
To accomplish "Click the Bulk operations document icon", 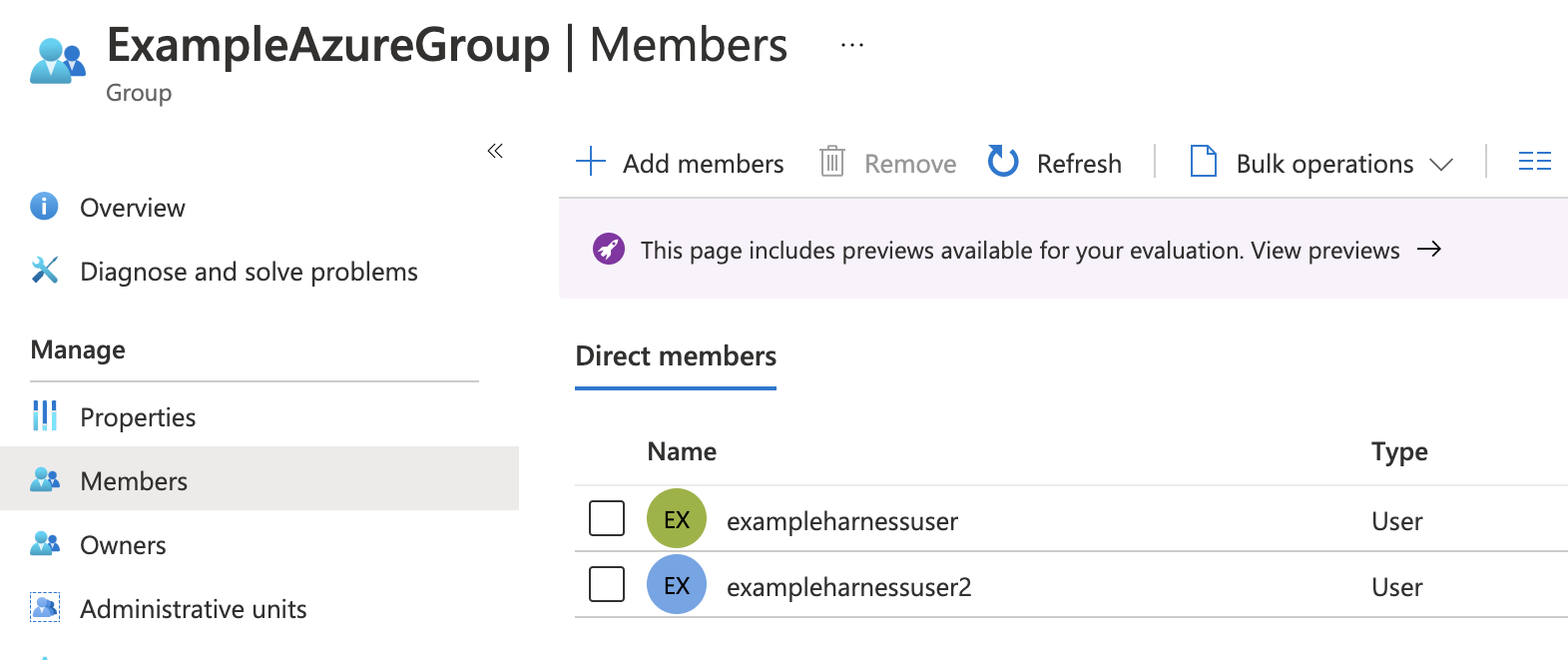I will pyautogui.click(x=1204, y=161).
